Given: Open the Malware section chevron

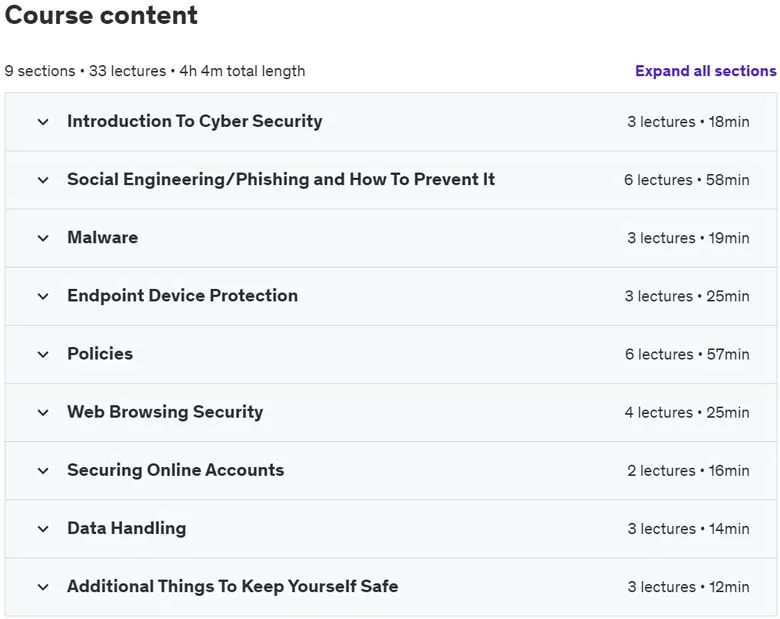Looking at the screenshot, I should 43,238.
